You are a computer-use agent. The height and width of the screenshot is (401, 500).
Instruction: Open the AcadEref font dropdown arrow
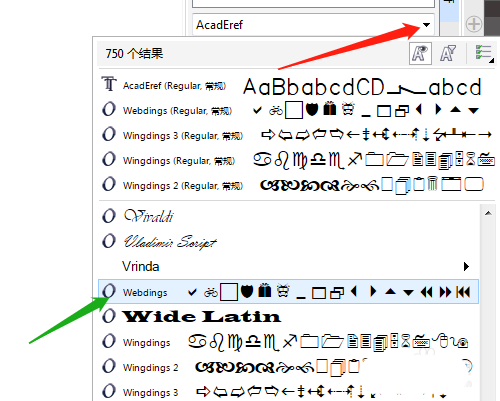click(426, 25)
